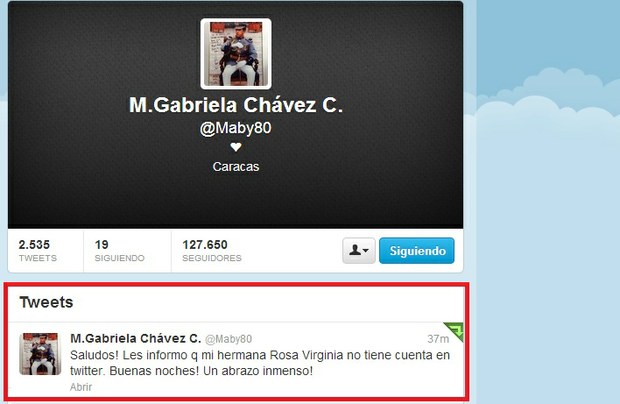View the 127.650 Seguidores list
Screen dimensions: 620x404
point(212,251)
